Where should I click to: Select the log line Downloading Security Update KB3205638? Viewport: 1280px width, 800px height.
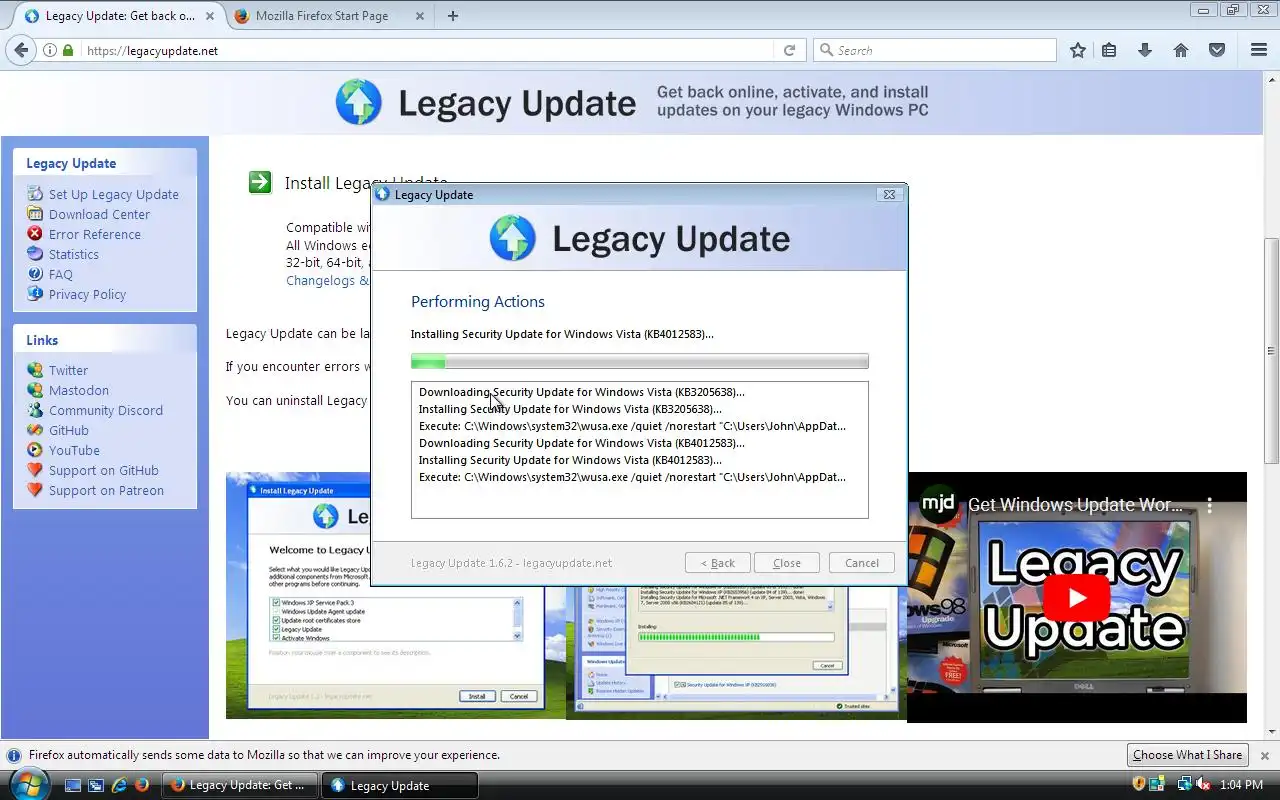pyautogui.click(x=581, y=392)
